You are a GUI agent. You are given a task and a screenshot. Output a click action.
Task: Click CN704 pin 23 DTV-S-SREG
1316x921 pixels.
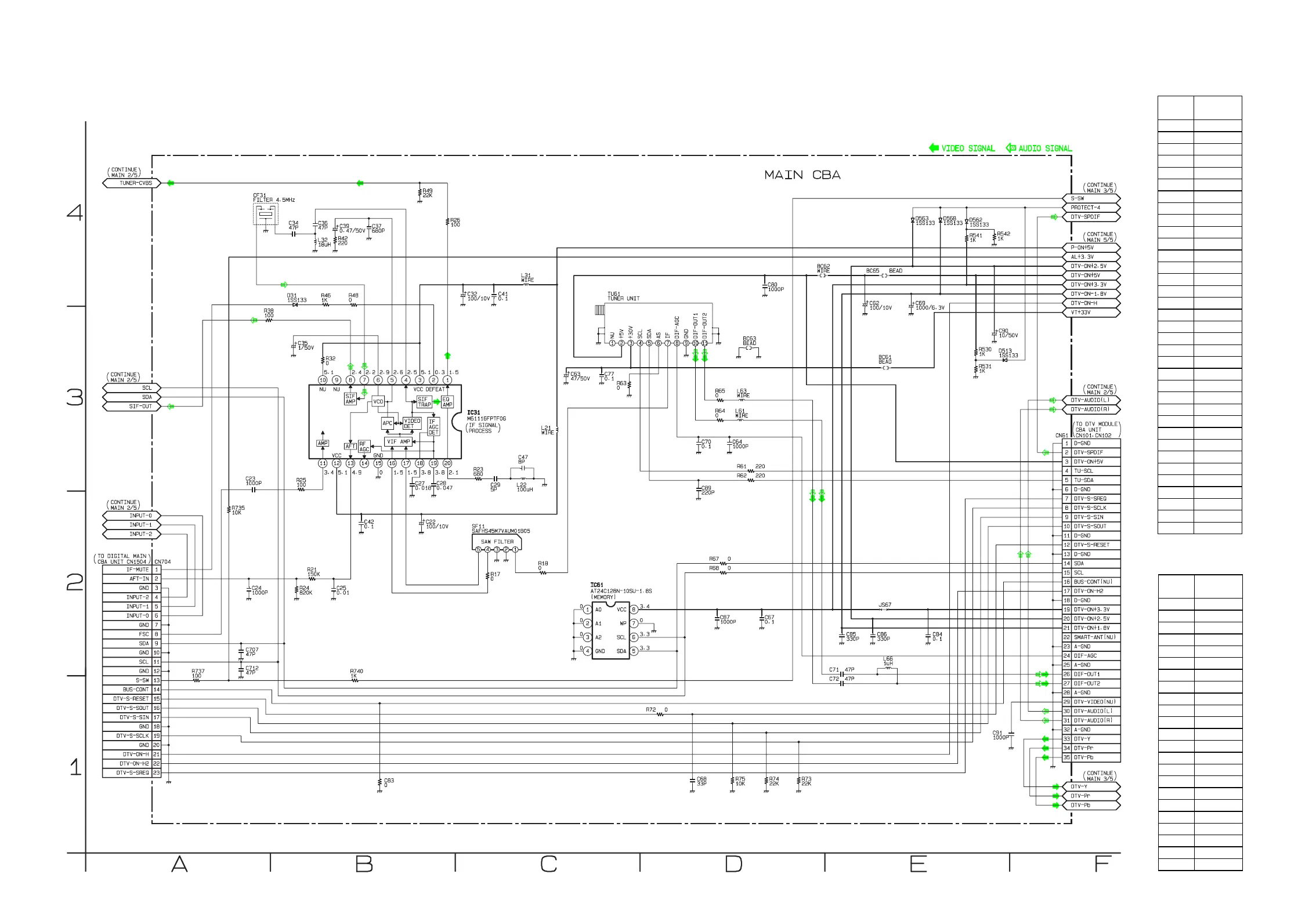pos(132,773)
